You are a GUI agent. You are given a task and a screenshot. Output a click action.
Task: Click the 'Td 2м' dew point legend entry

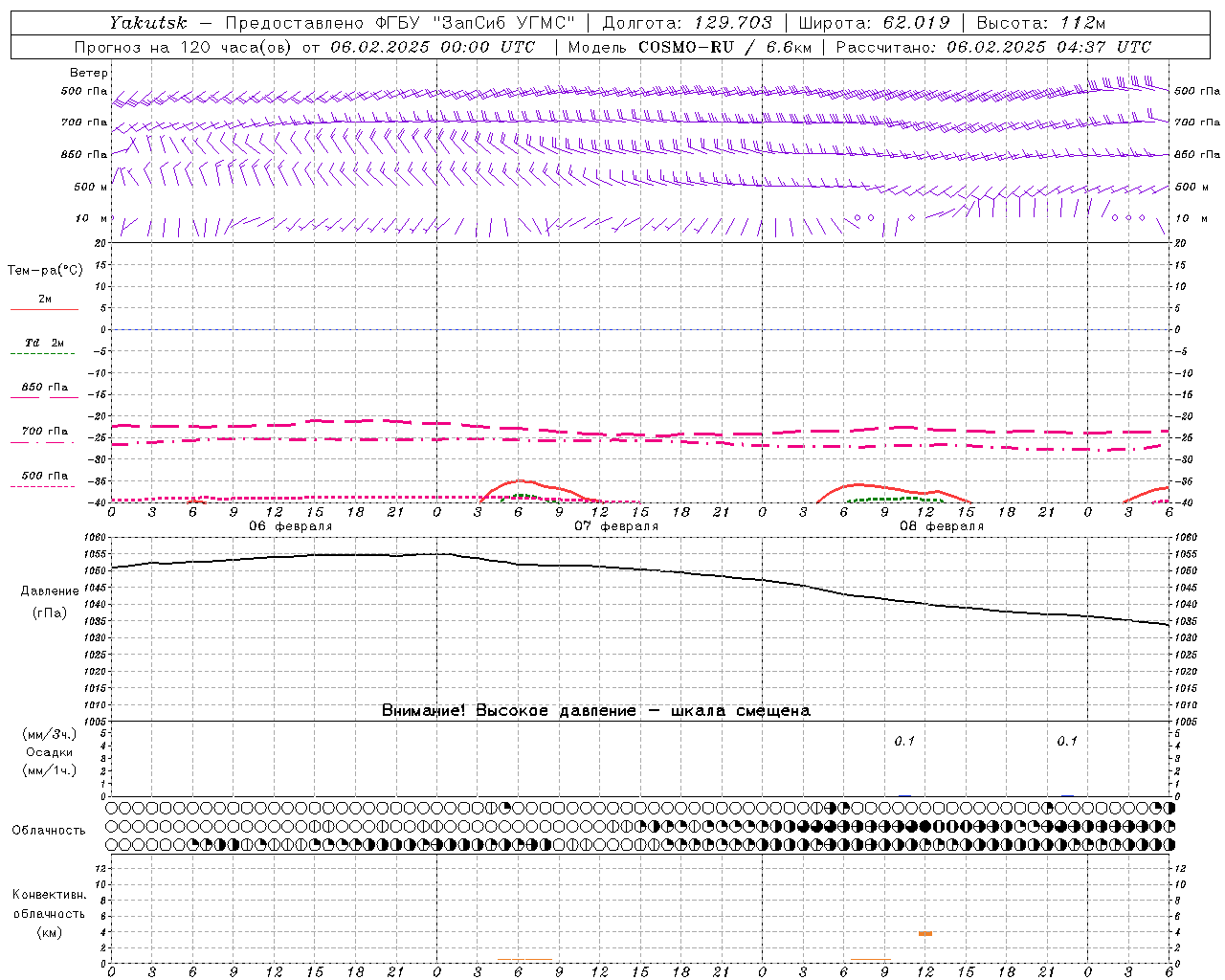coord(44,343)
